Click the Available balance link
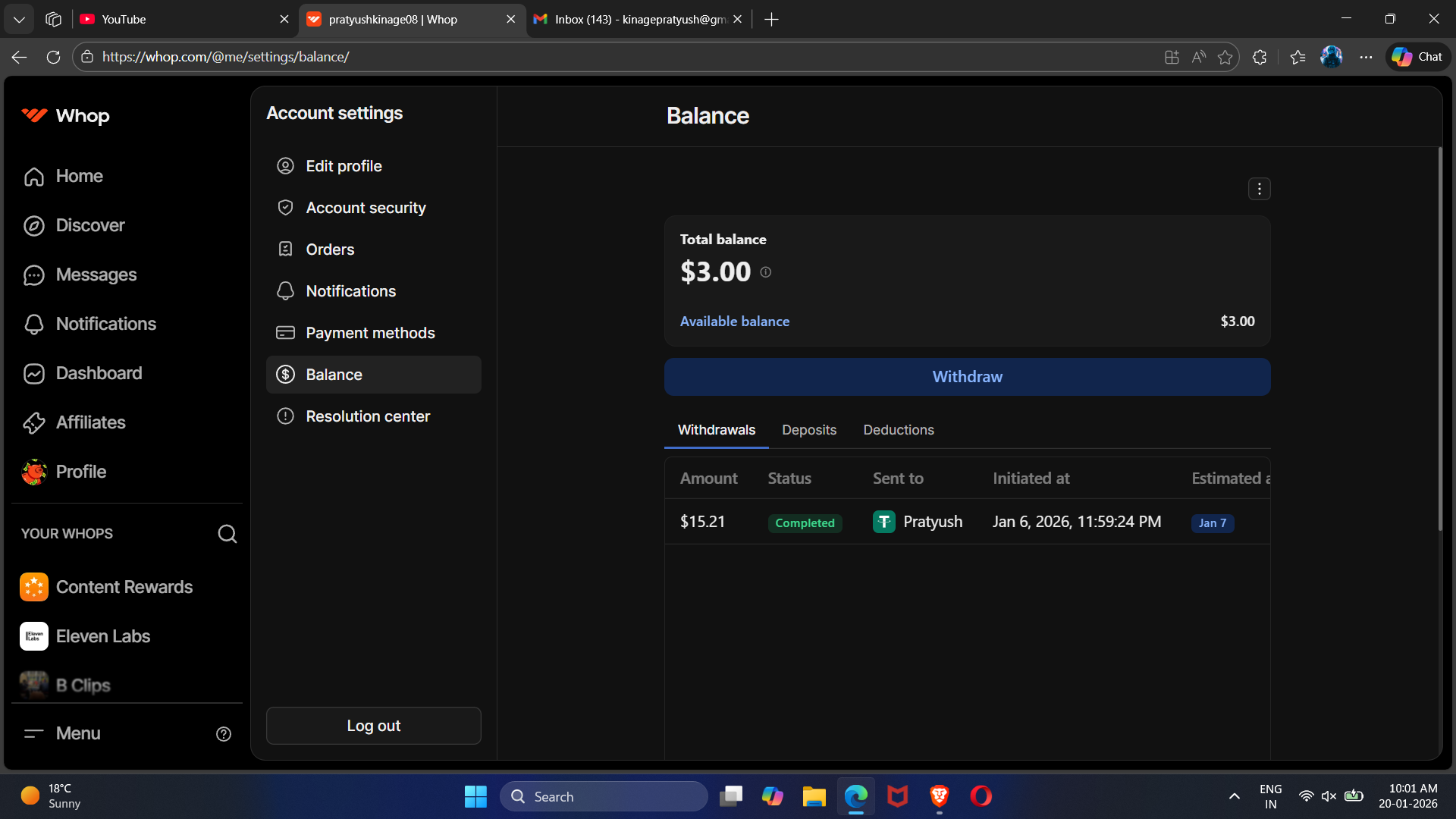 [734, 322]
